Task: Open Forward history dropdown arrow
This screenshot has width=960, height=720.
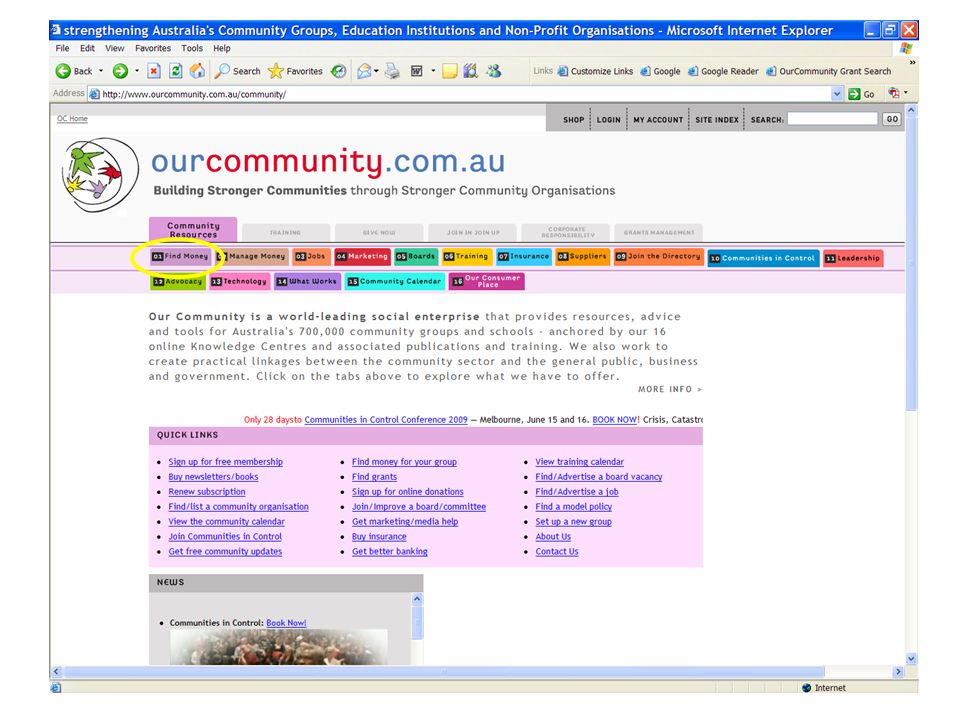Action: coord(137,71)
